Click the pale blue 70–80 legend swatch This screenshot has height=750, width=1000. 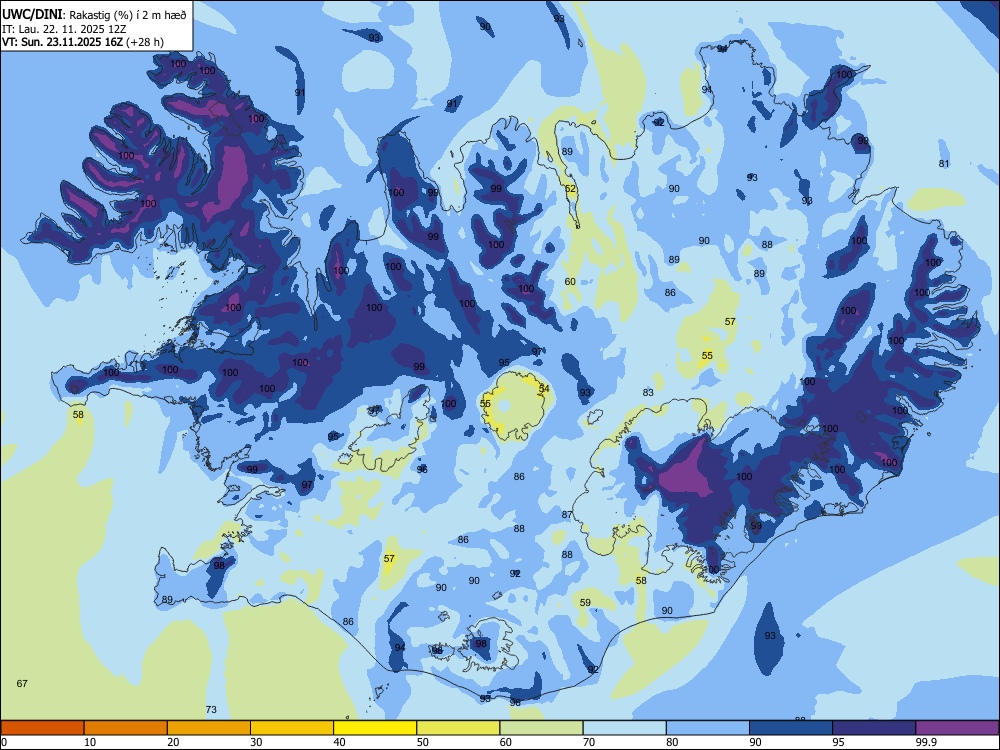[624, 728]
